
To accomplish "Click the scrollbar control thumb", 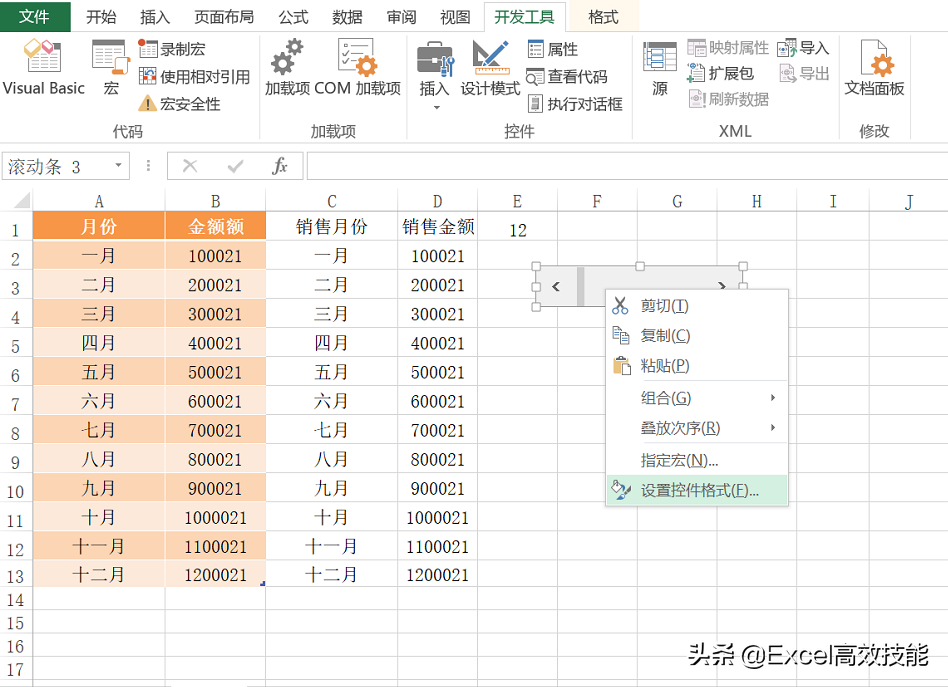I will point(582,286).
